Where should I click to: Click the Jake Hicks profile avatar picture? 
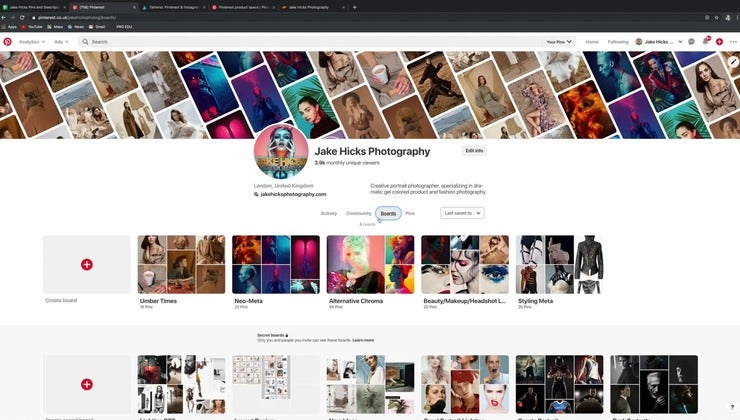[281, 154]
